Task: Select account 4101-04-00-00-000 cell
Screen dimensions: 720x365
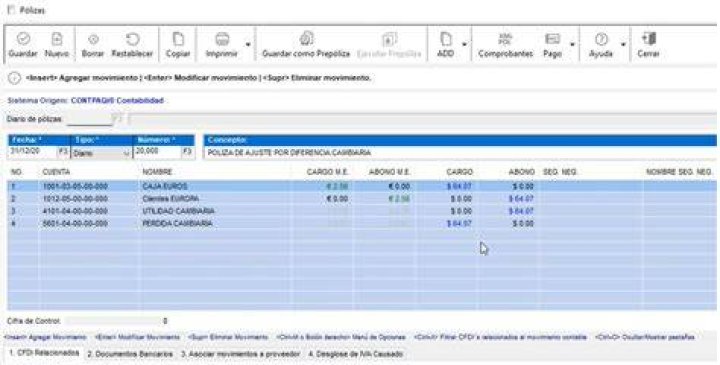Action: click(x=75, y=211)
